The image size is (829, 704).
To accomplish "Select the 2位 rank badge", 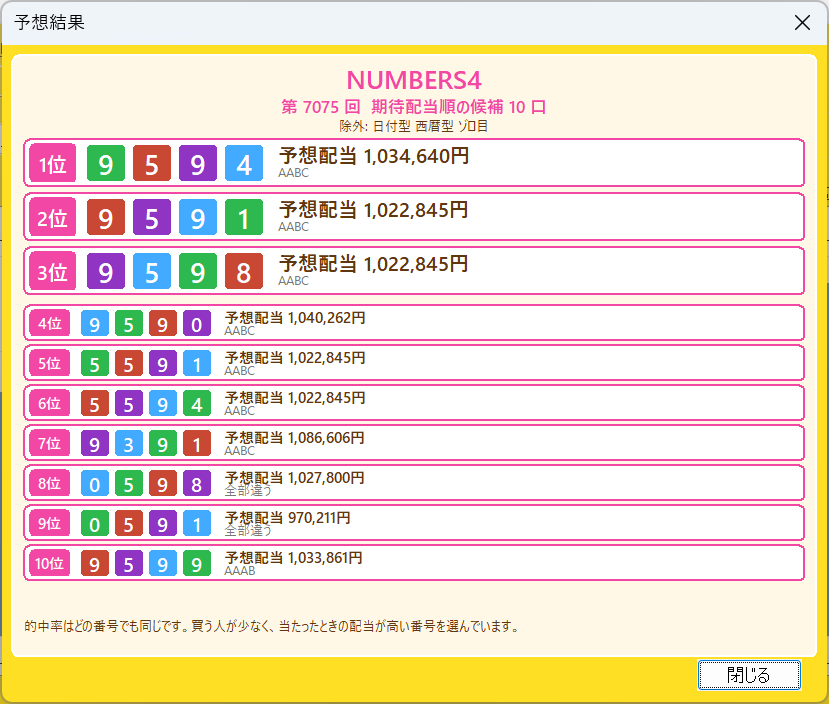I will 52,217.
